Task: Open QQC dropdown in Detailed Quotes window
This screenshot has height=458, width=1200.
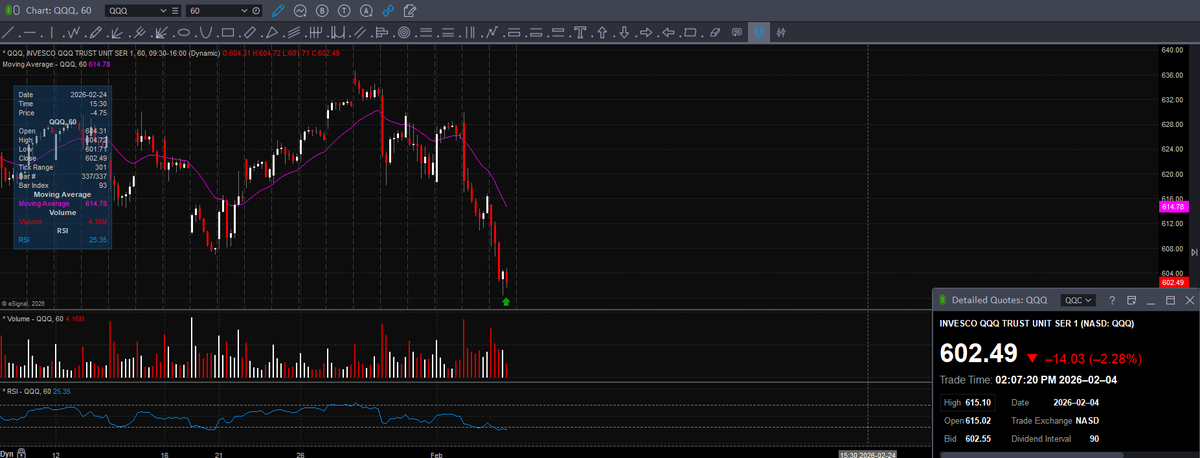Action: click(1078, 300)
